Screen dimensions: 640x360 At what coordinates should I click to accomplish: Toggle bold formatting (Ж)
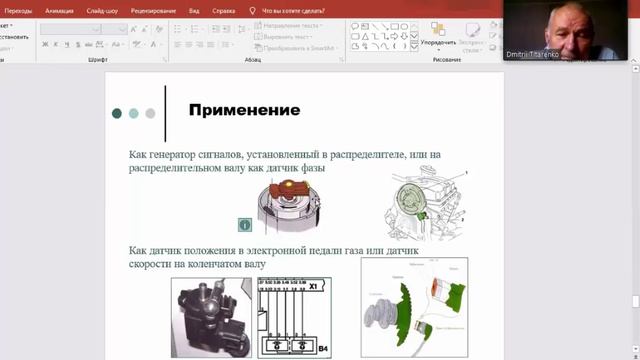(x=45, y=44)
